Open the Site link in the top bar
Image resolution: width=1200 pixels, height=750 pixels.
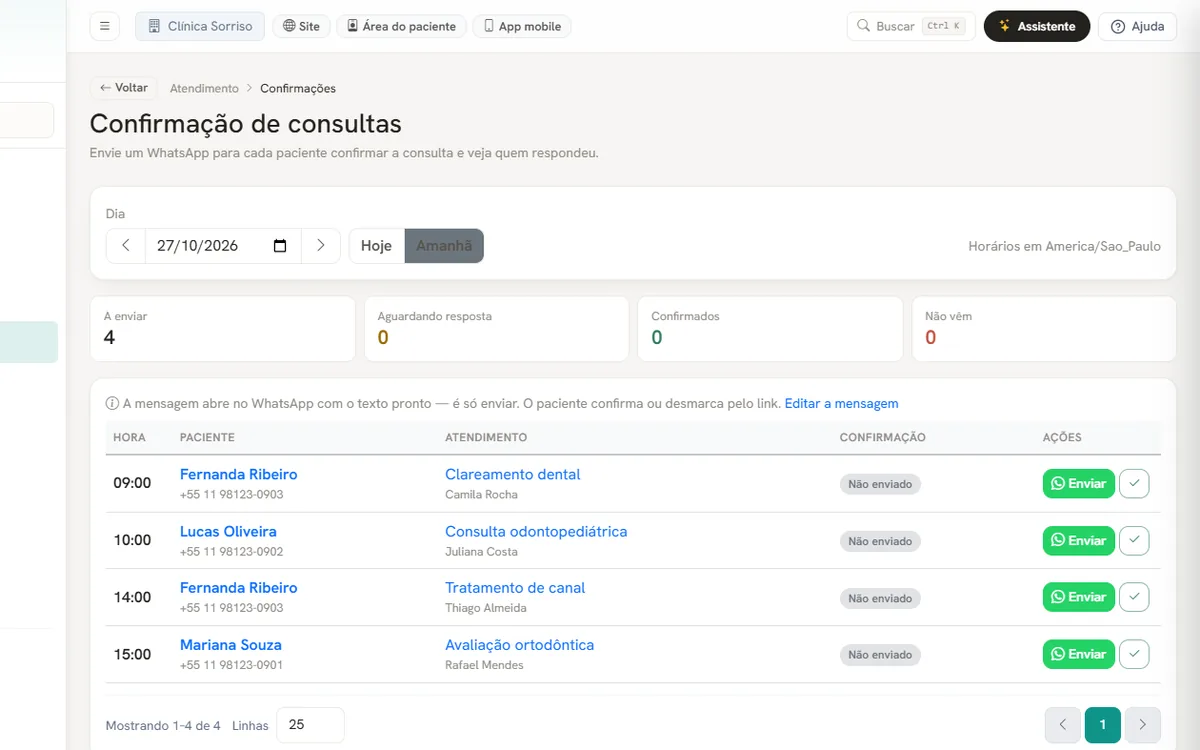302,26
